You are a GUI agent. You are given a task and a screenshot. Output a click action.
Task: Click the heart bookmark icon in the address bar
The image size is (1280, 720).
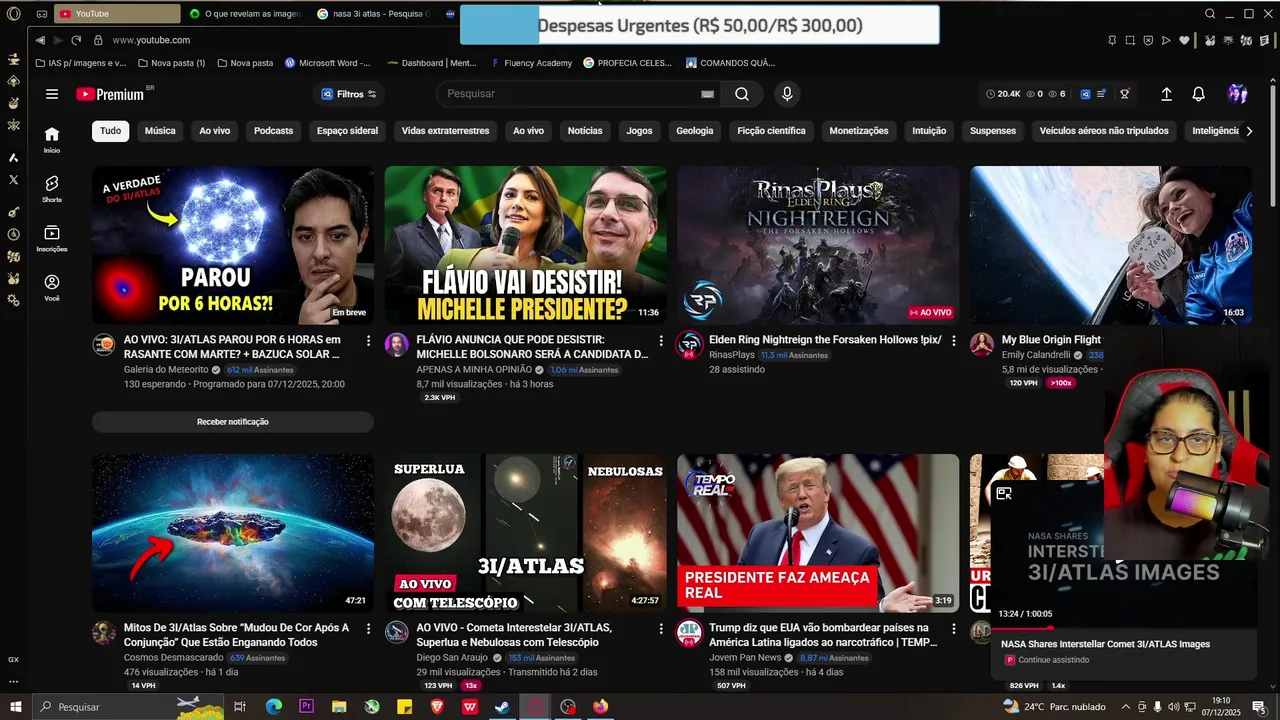[x=1185, y=40]
